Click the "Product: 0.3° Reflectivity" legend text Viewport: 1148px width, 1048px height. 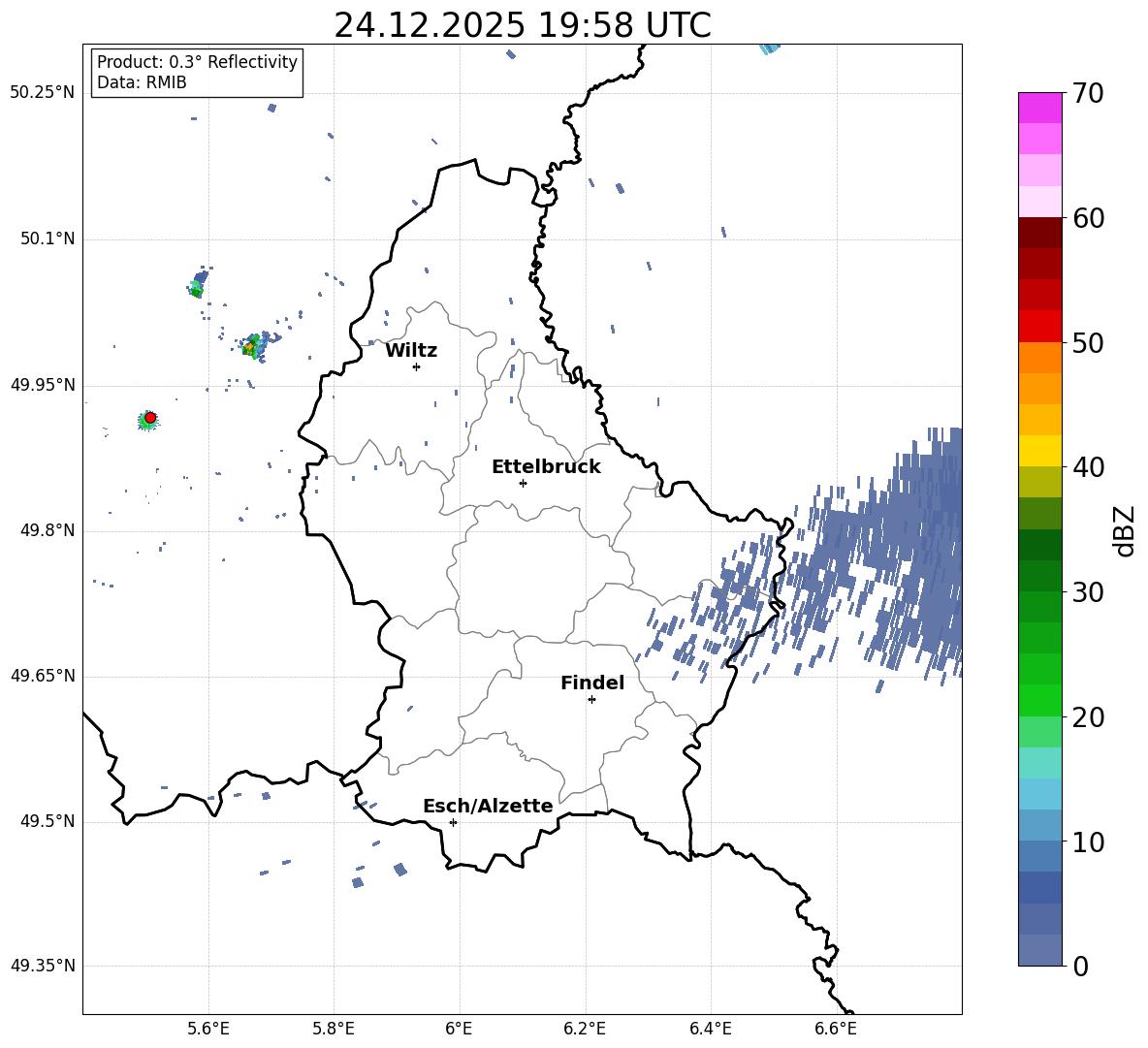[197, 61]
